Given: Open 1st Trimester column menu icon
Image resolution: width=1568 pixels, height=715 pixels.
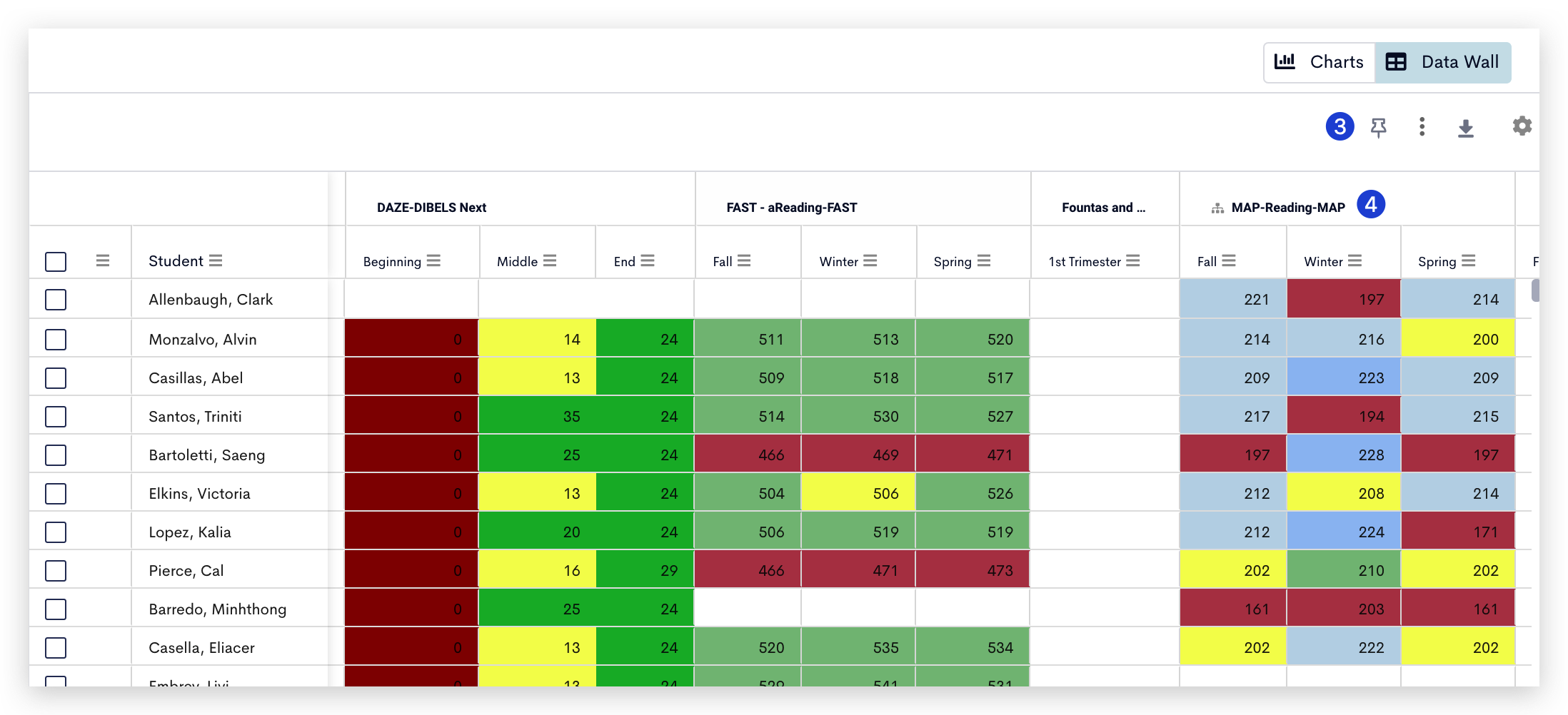Looking at the screenshot, I should tap(1133, 260).
